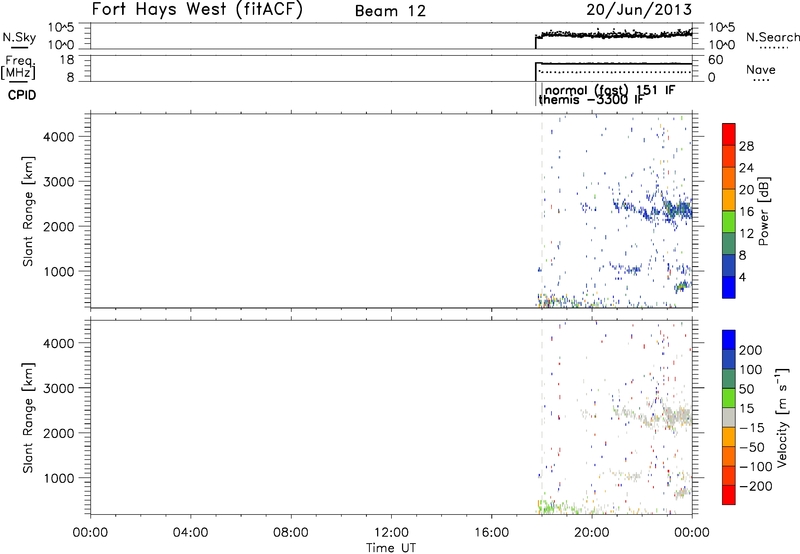800x554 pixels.
Task: Click the gray Velocity segment between 15 and -15
Action: [729, 417]
